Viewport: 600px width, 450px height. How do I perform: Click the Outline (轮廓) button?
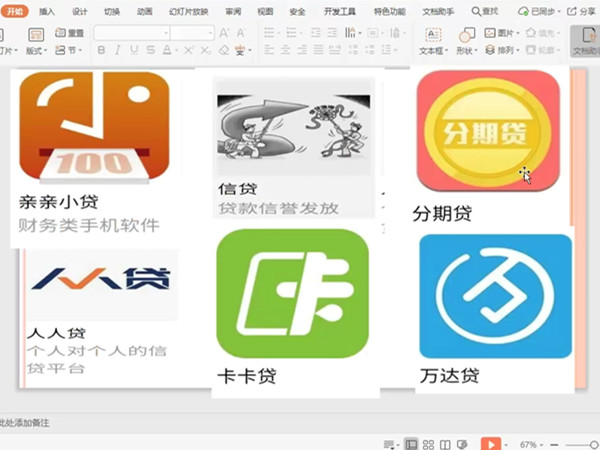(543, 50)
